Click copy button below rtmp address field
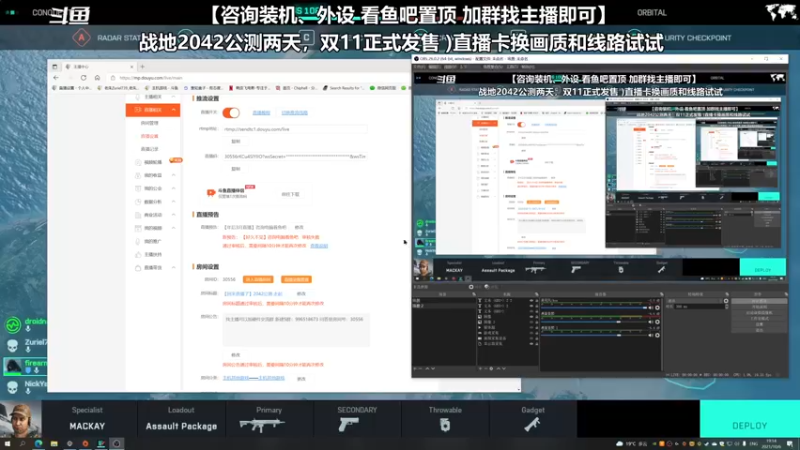This screenshot has width=800, height=450. coord(235,141)
